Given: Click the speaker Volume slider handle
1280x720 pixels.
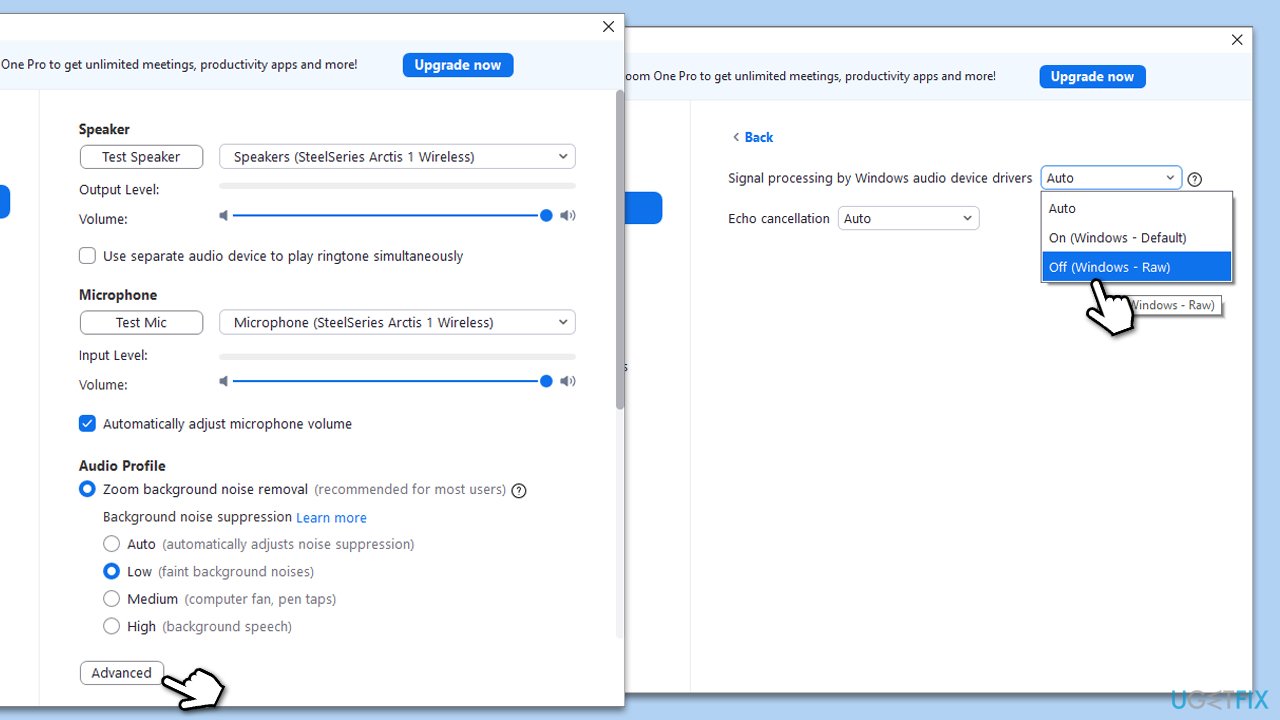Looking at the screenshot, I should pyautogui.click(x=546, y=215).
